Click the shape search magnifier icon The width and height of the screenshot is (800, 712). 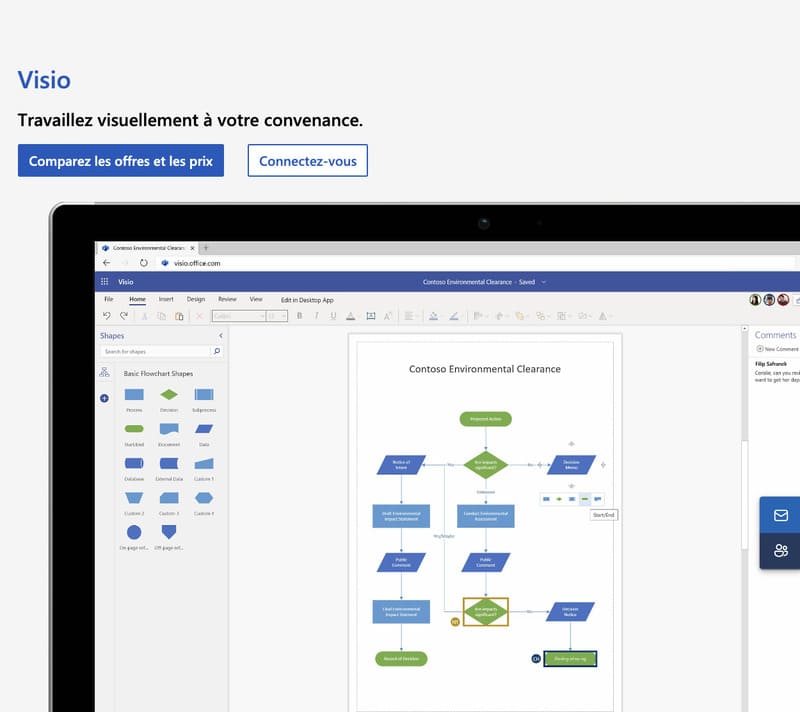coord(217,351)
